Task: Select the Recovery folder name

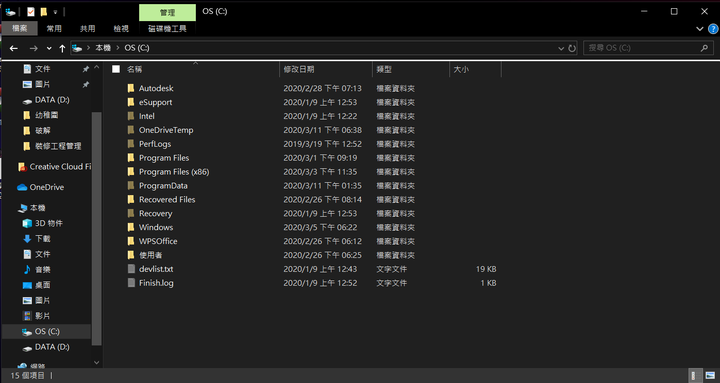Action: pyautogui.click(x=156, y=214)
